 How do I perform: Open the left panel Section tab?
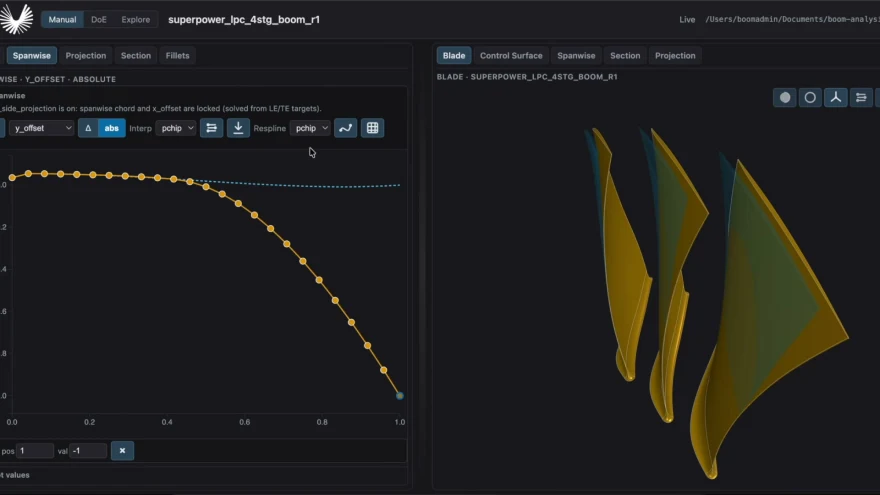coord(136,56)
